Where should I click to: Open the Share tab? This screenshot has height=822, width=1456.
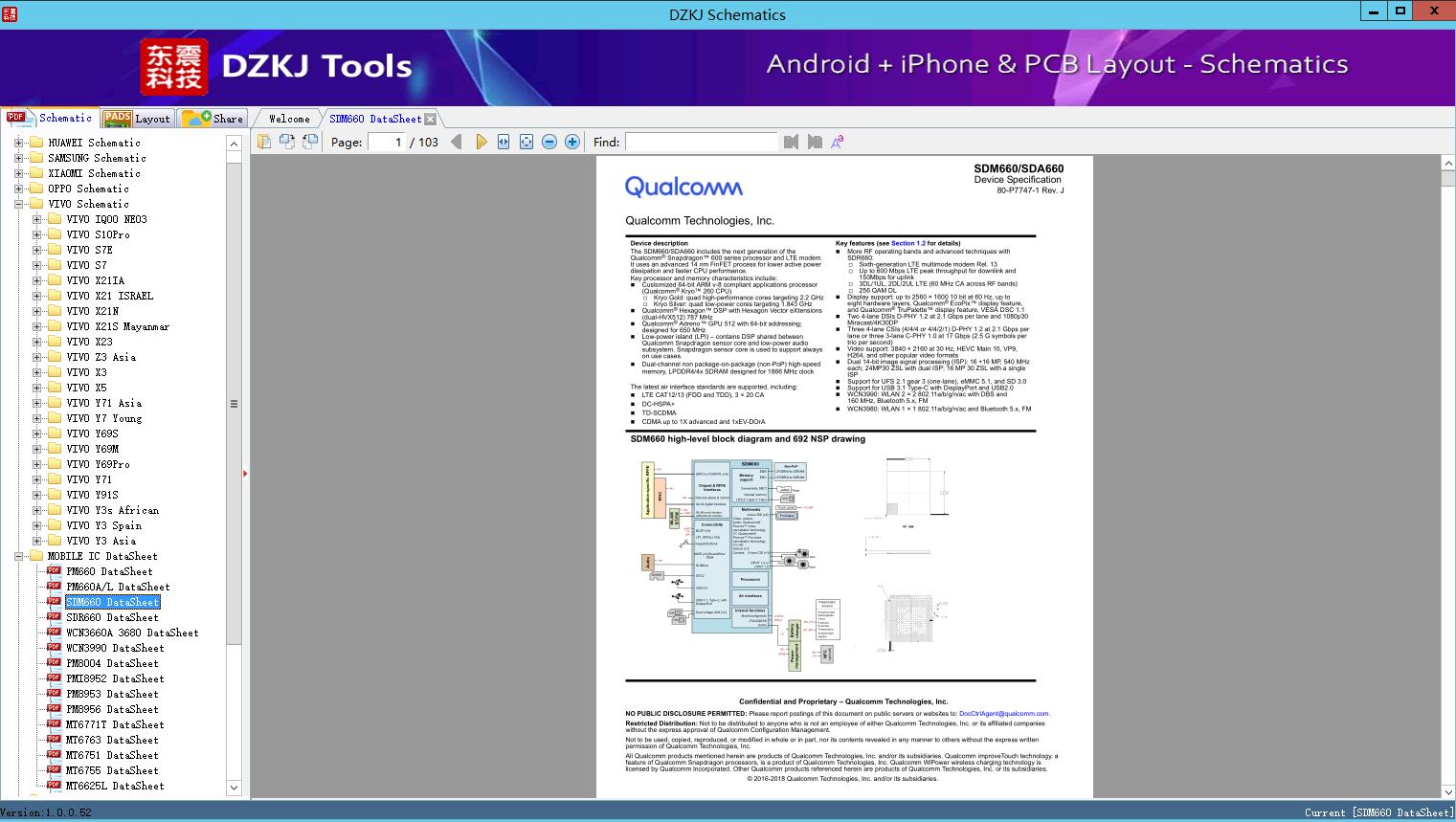[213, 118]
